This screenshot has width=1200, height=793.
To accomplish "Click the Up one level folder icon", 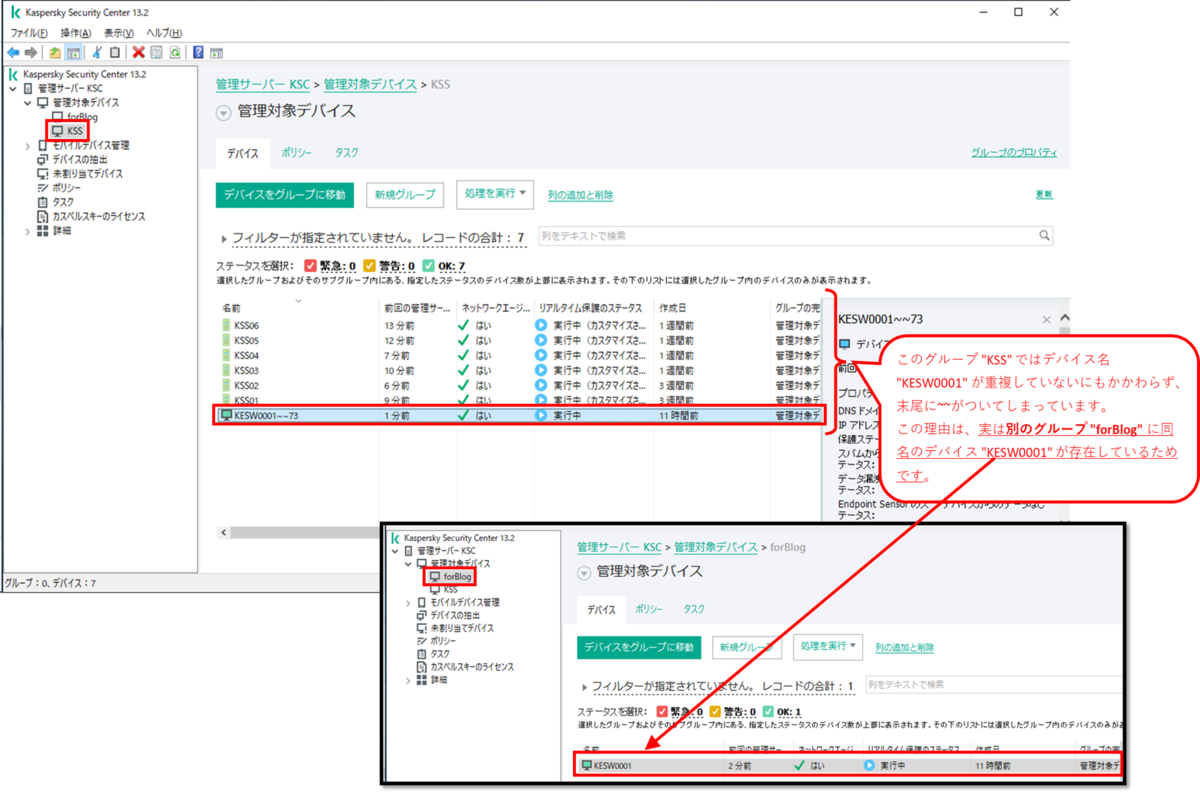I will [55, 52].
